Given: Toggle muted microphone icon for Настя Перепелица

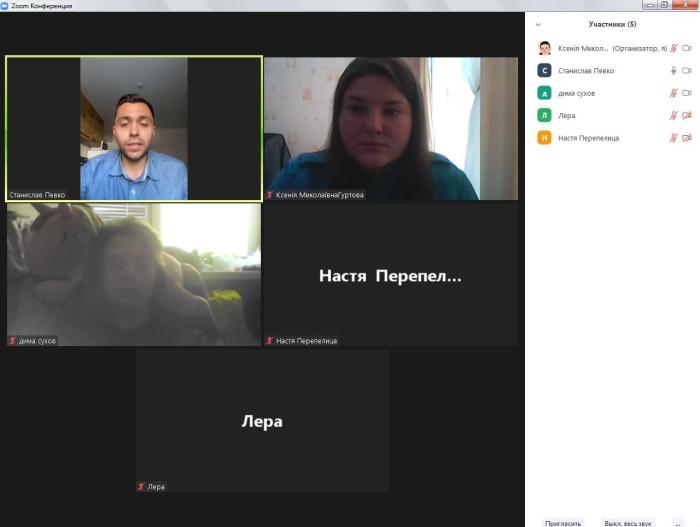Looking at the screenshot, I should [674, 138].
